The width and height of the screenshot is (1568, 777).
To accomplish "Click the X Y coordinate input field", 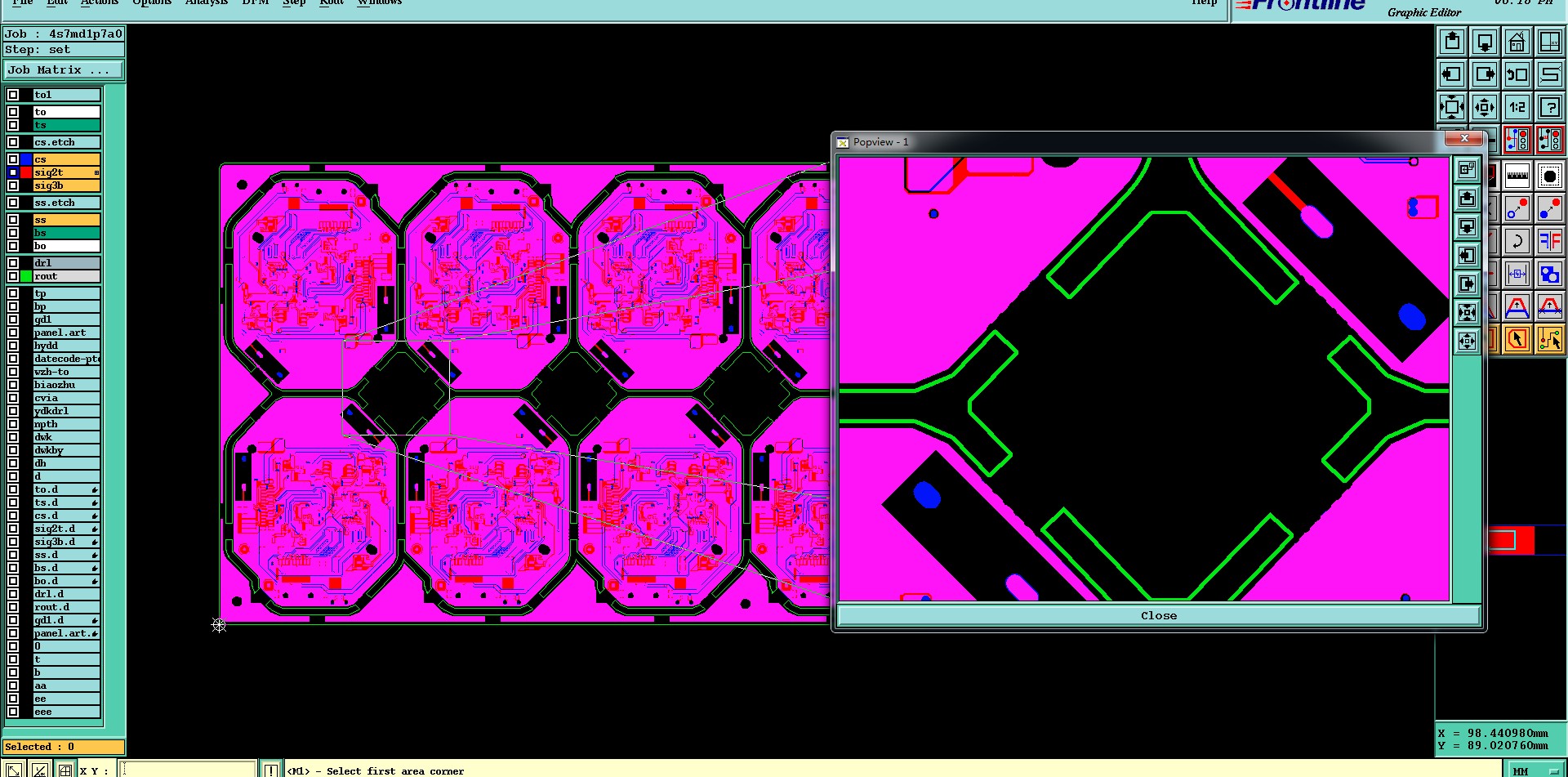I will 188,770.
